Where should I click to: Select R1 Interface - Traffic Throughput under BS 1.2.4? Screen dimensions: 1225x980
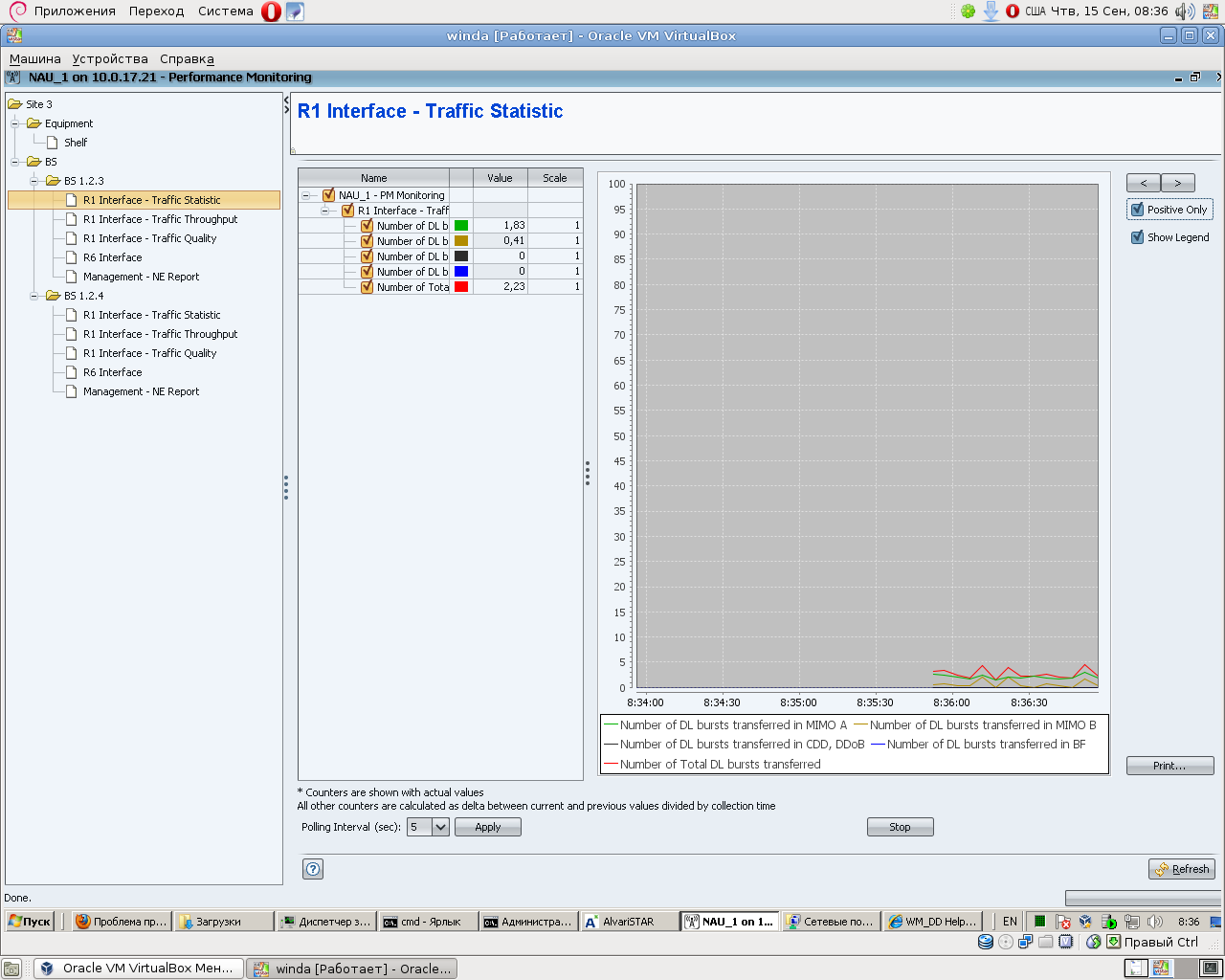click(x=160, y=334)
